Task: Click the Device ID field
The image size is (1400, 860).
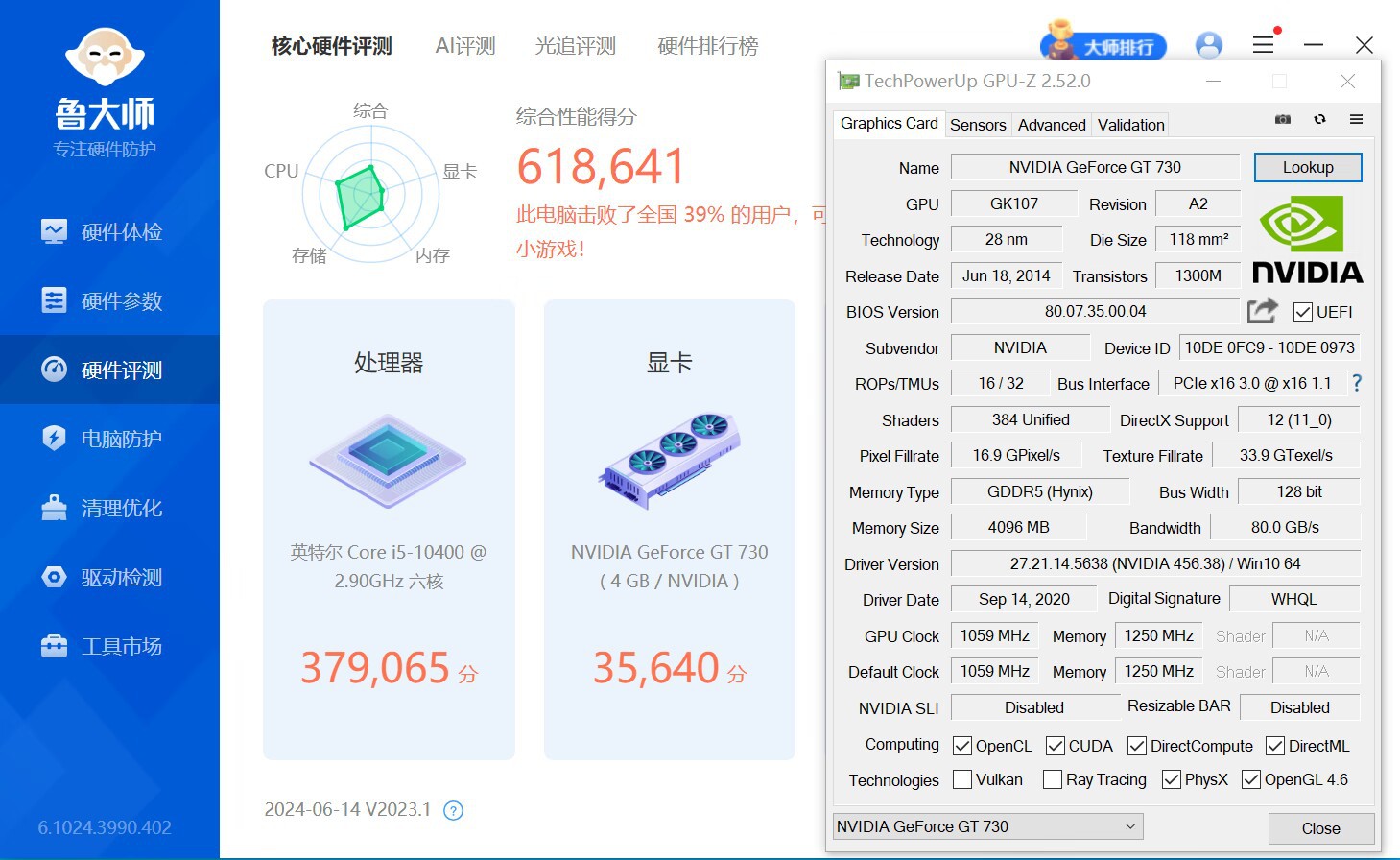Action: [x=1269, y=347]
